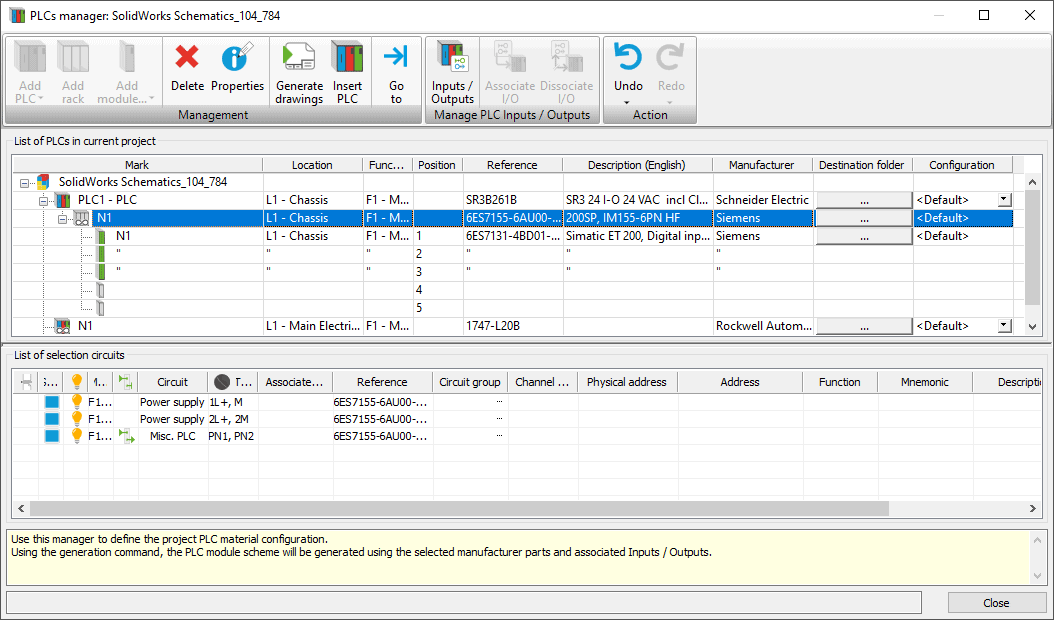Click the Go to arrow icon
The image size is (1054, 620).
tap(396, 57)
